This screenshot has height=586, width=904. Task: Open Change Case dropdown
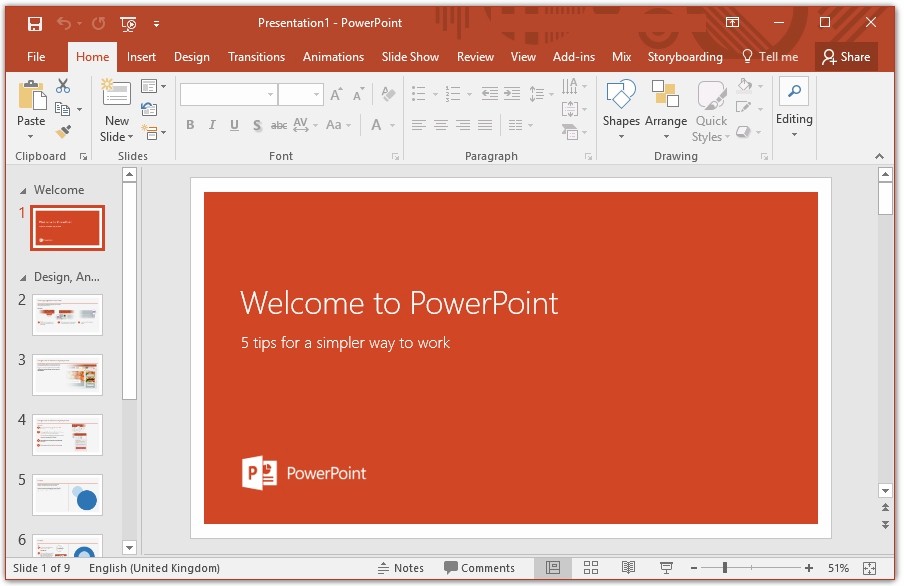pos(338,125)
